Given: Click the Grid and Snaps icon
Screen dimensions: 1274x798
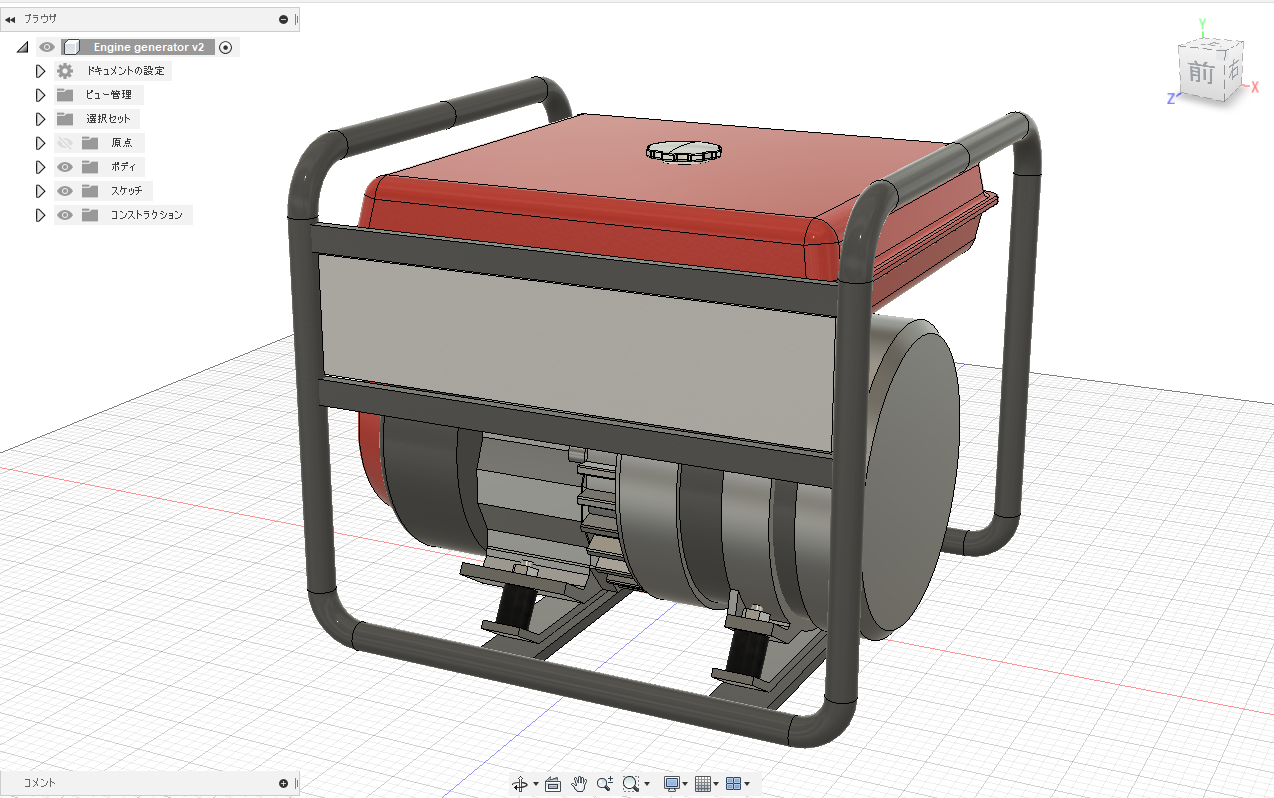Looking at the screenshot, I should [x=702, y=784].
